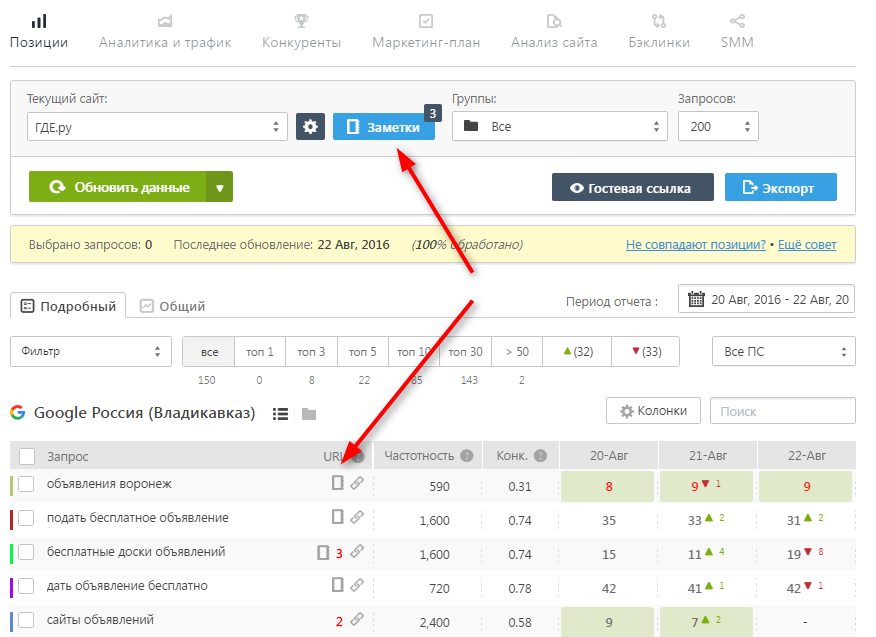This screenshot has width=876, height=637.
Task: Open the Не совпадают позиции? link
Action: tap(696, 244)
